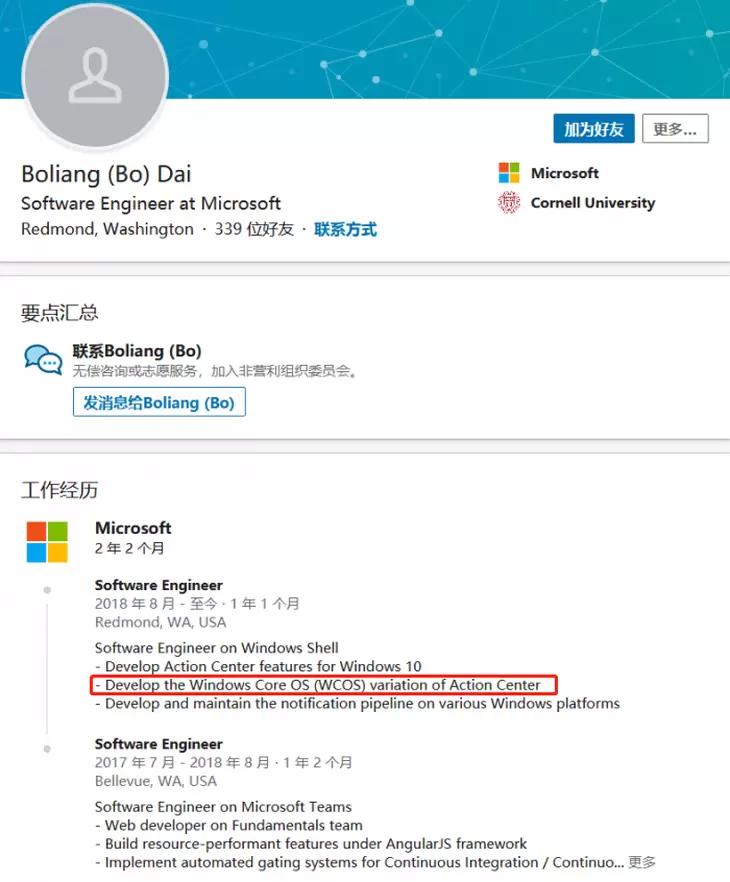Open Cornell University school link

593,203
